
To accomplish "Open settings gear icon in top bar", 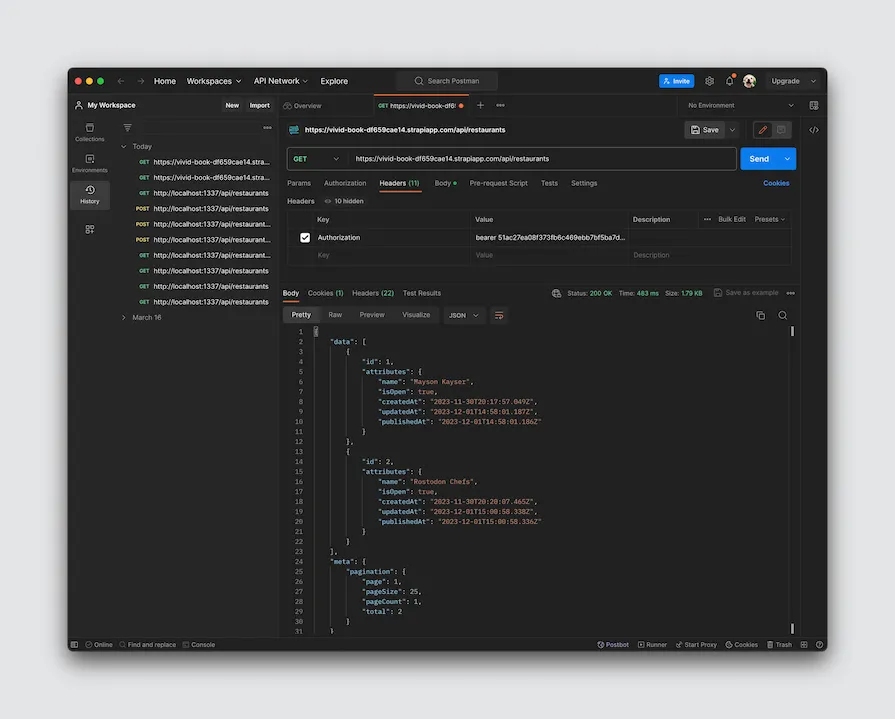I will (x=709, y=81).
